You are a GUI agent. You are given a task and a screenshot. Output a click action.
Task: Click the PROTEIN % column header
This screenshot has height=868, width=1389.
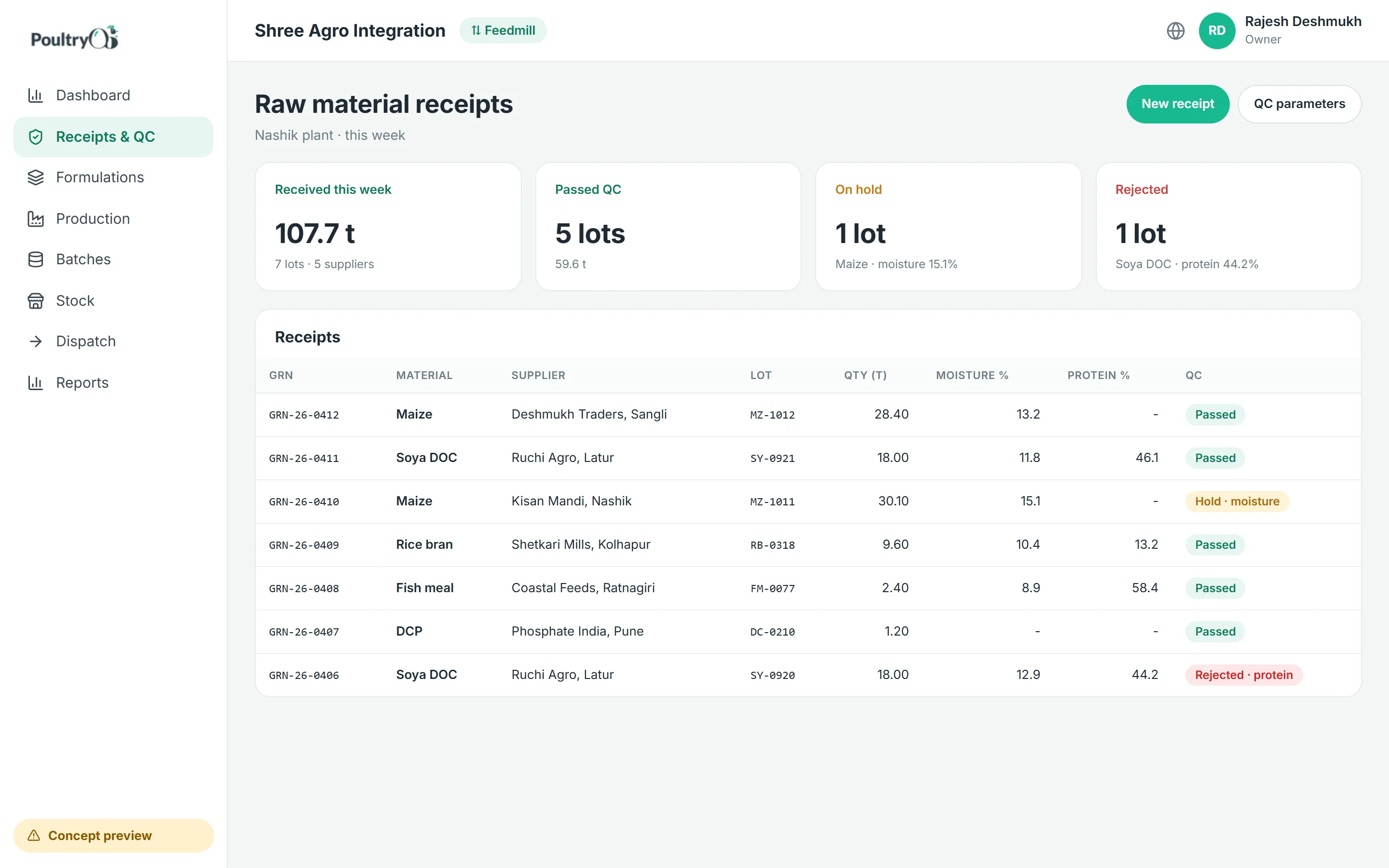1099,376
